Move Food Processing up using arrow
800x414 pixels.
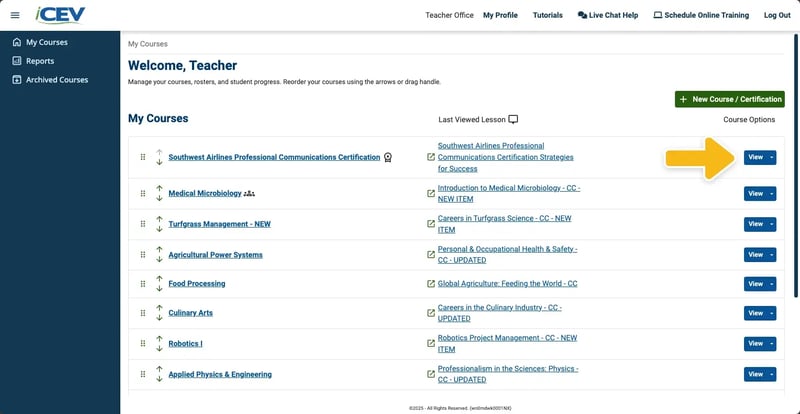(x=159, y=279)
